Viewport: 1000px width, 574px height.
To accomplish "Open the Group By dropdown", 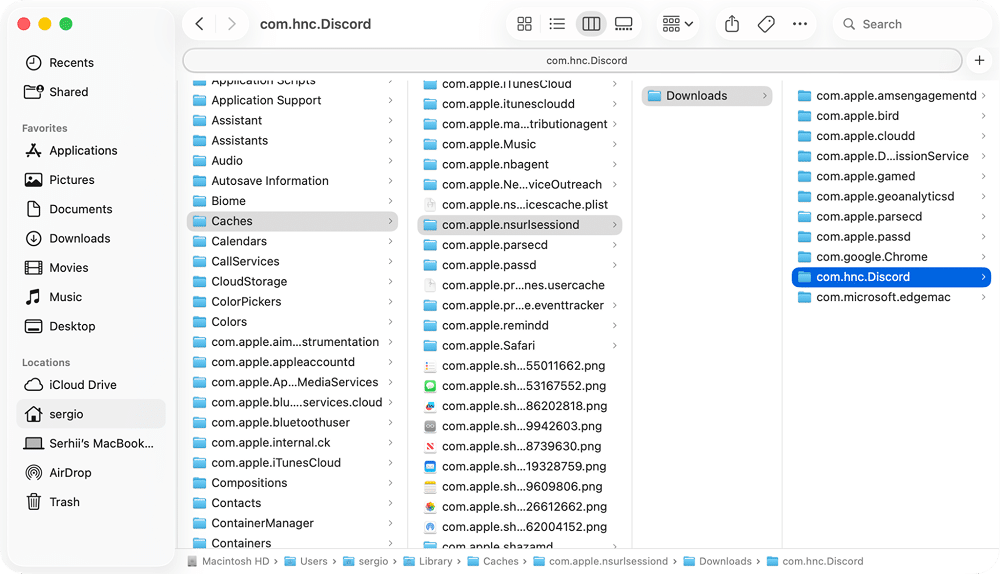I will 677,24.
